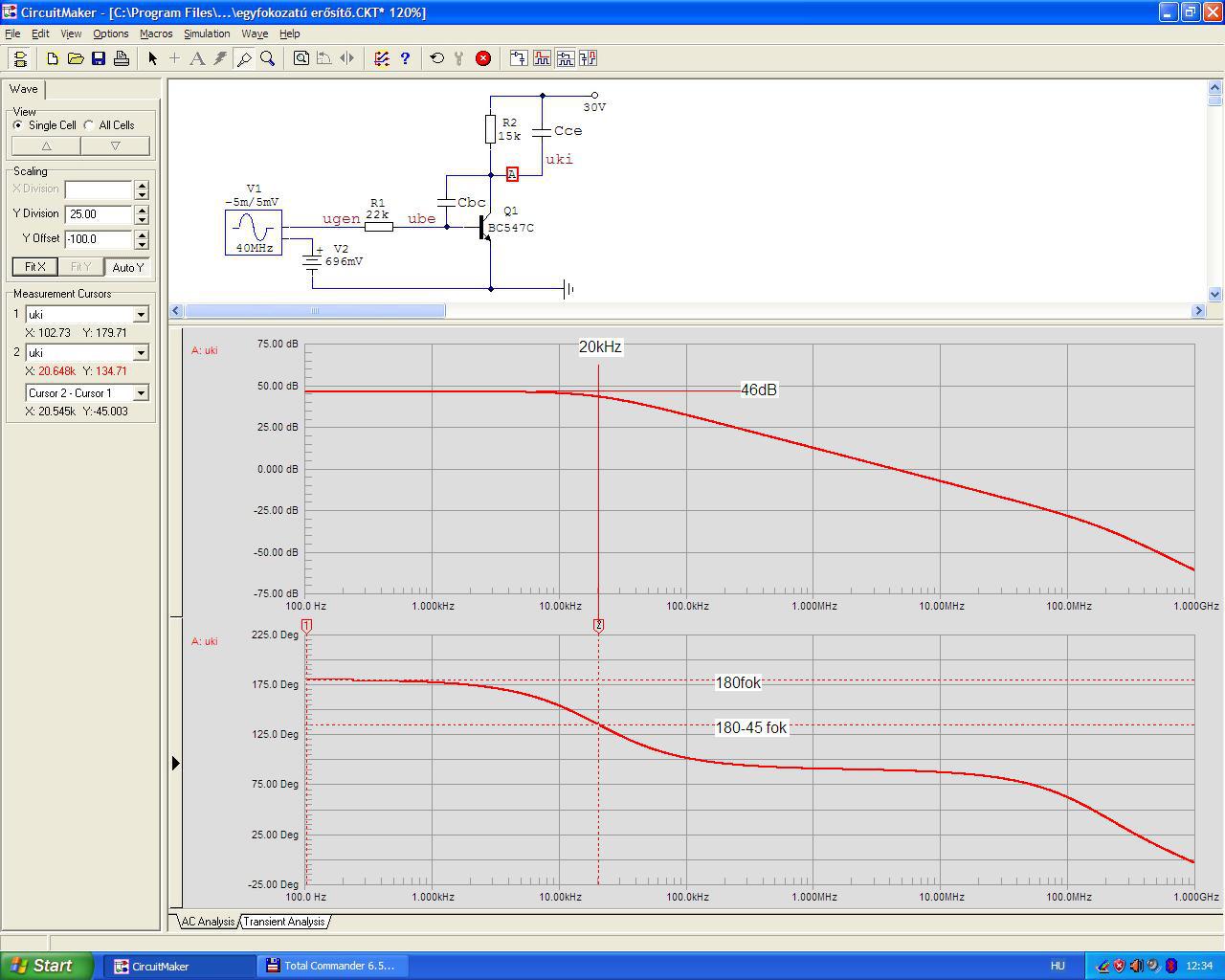This screenshot has height=980, width=1225.
Task: Open cursor 2 waveform dropdown
Action: pos(141,353)
